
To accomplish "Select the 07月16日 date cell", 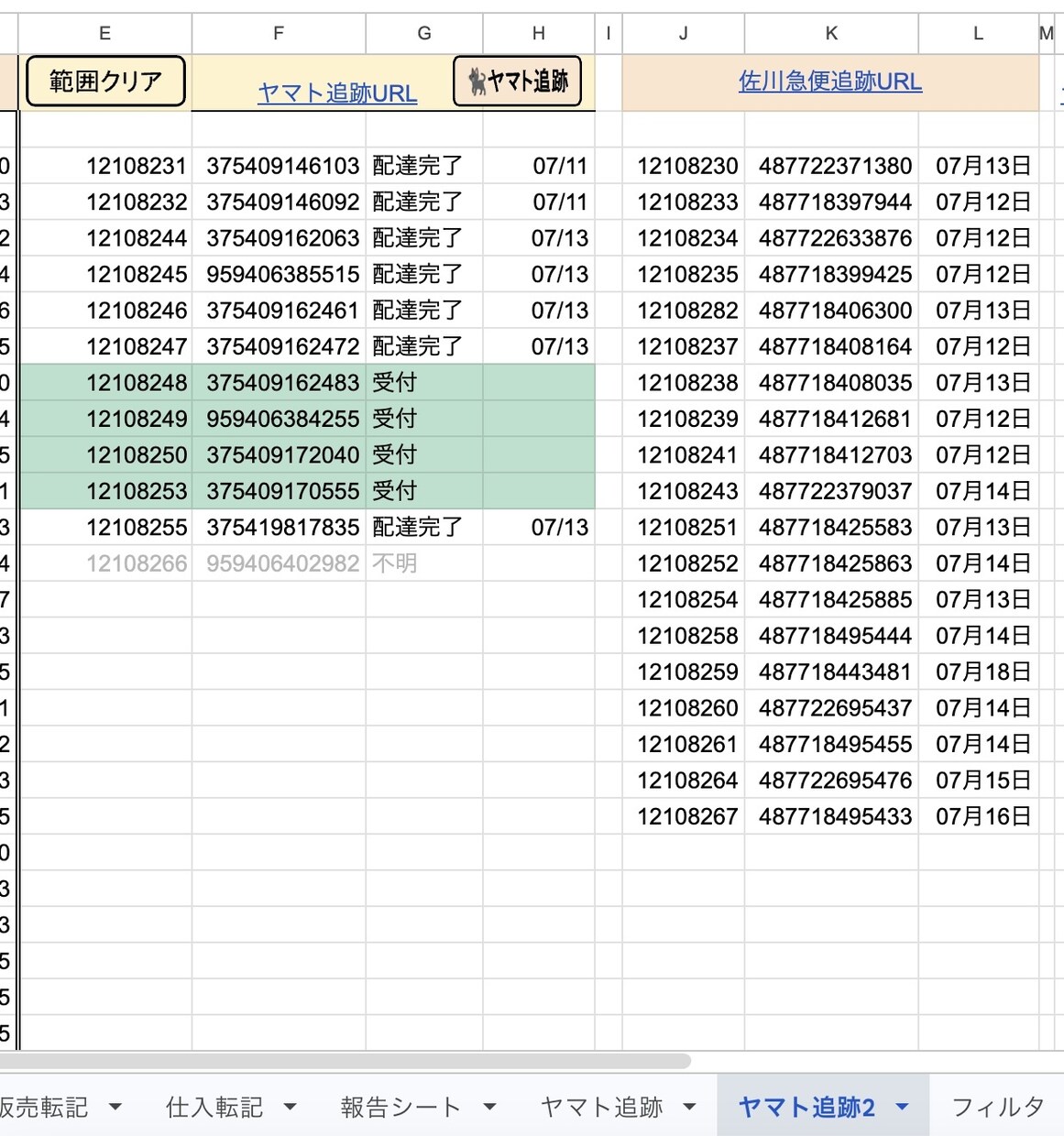I will coord(979,816).
